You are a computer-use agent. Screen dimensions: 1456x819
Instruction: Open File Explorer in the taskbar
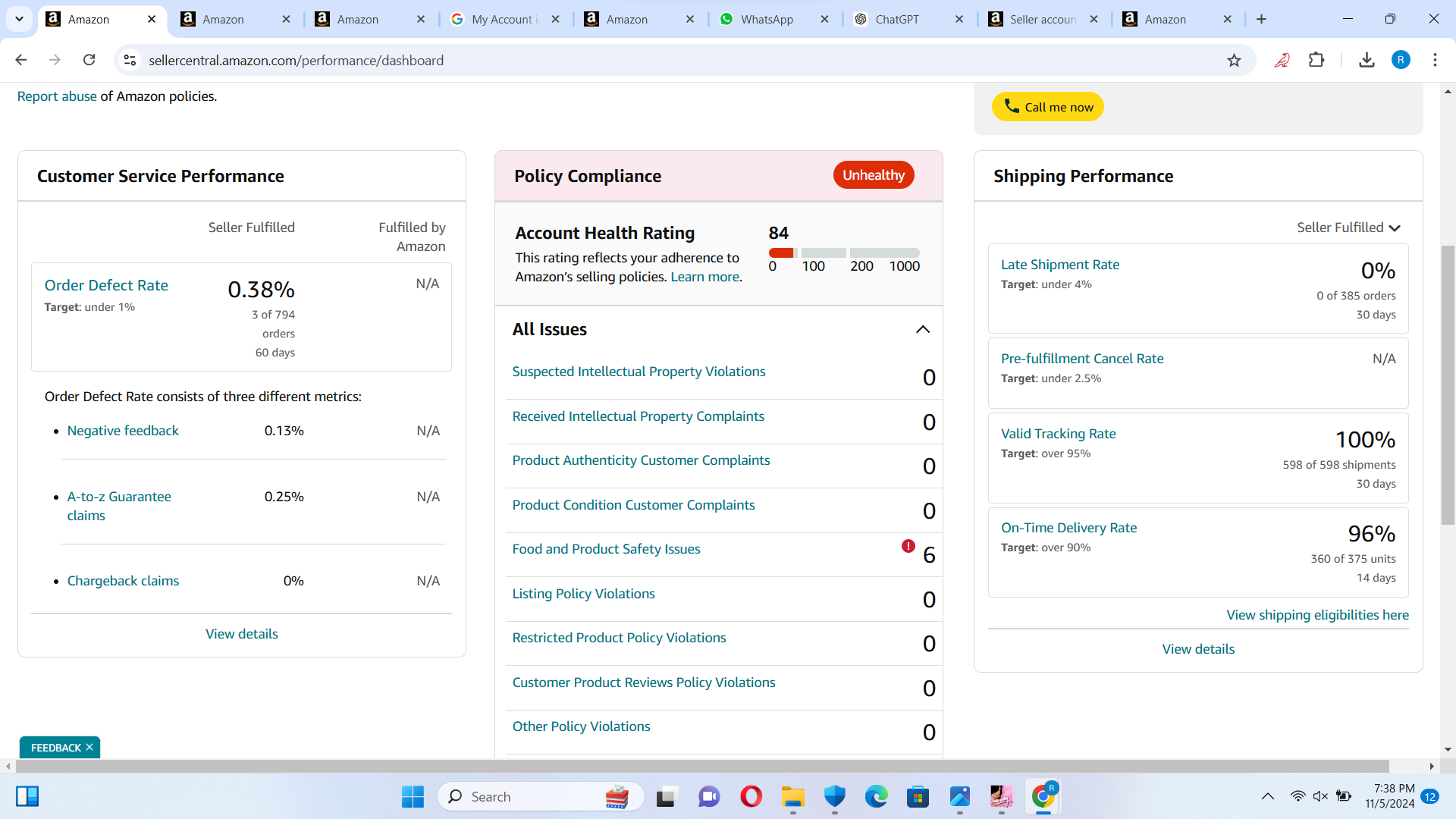click(793, 796)
